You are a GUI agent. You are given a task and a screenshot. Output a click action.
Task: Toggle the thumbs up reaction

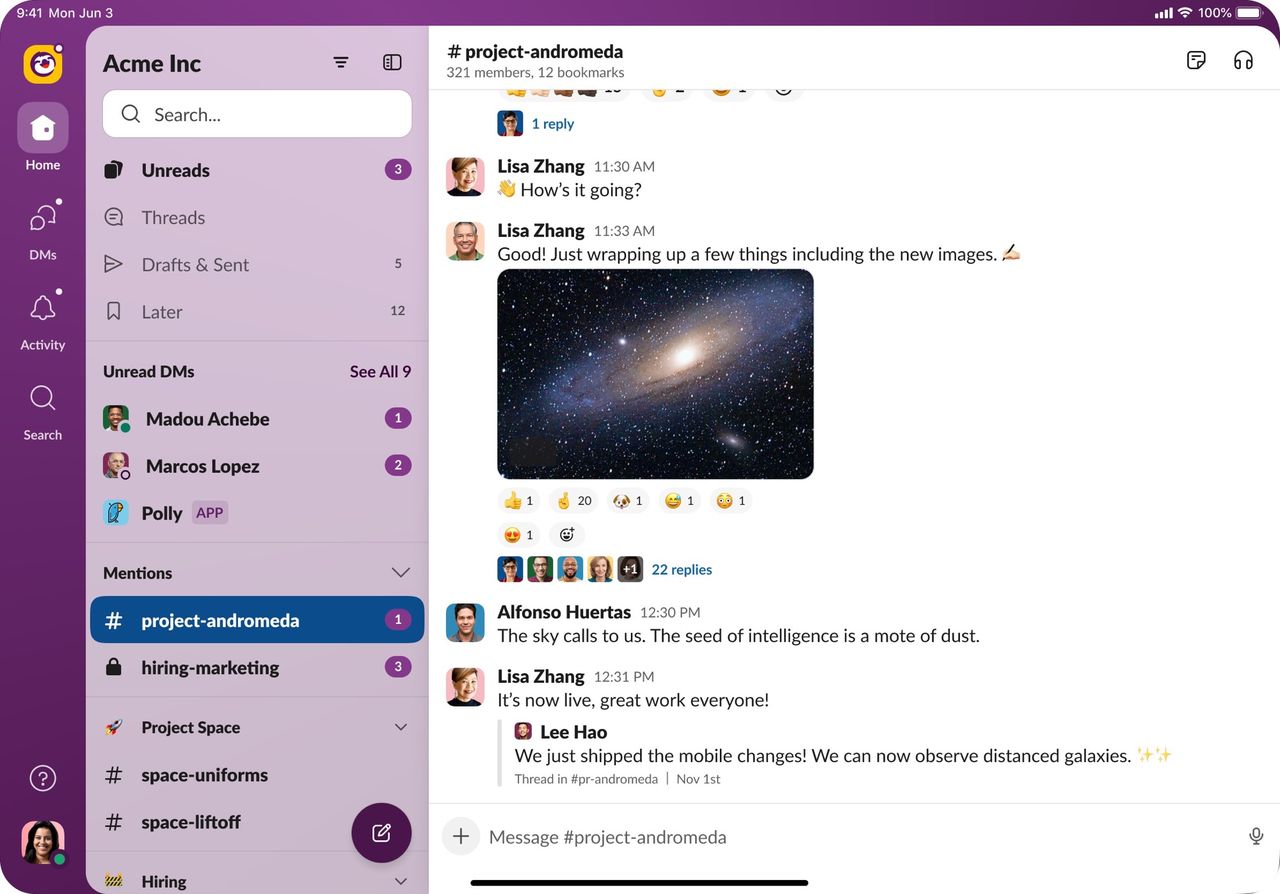point(518,501)
